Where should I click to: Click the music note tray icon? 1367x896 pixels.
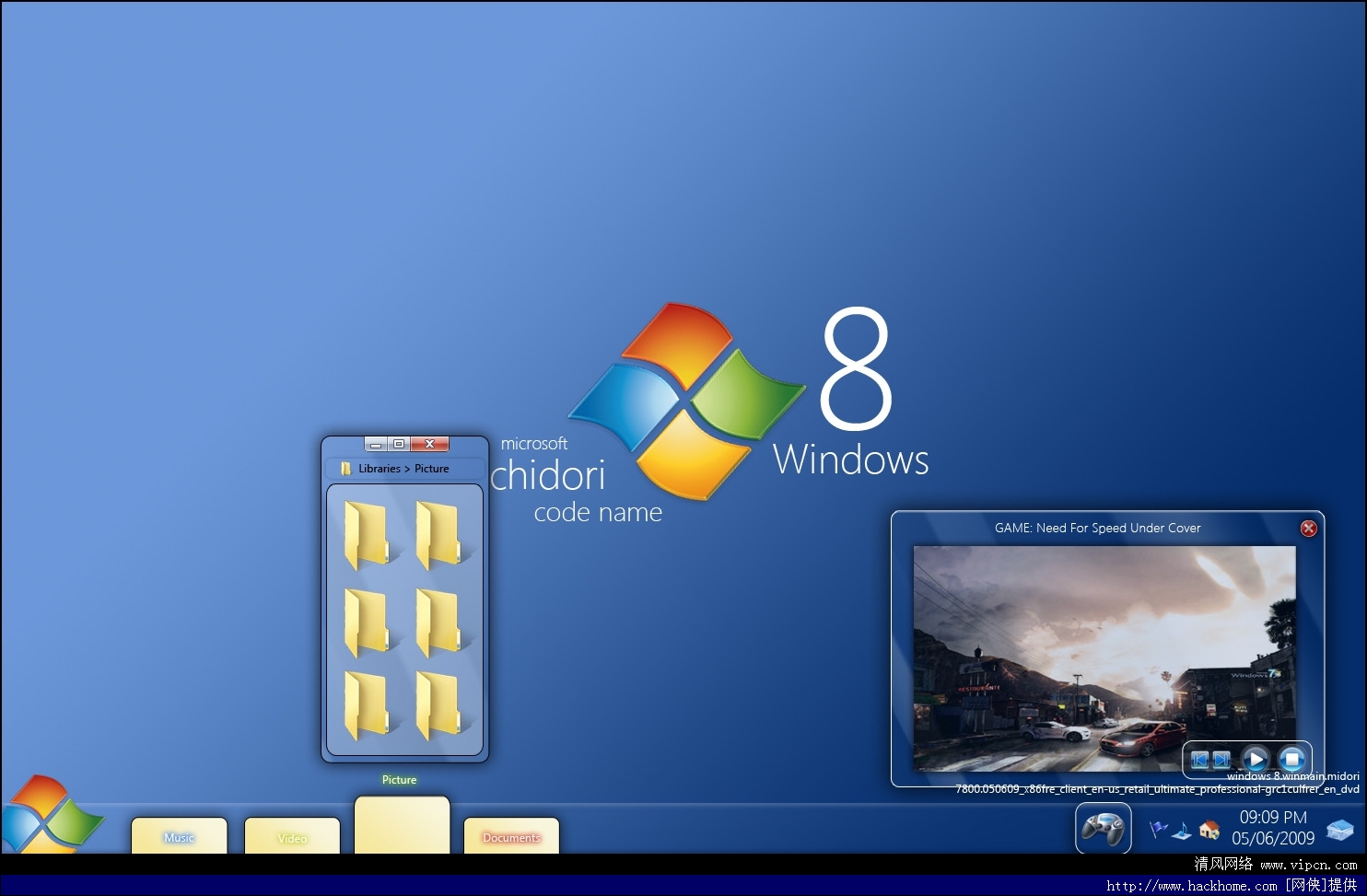[1183, 831]
